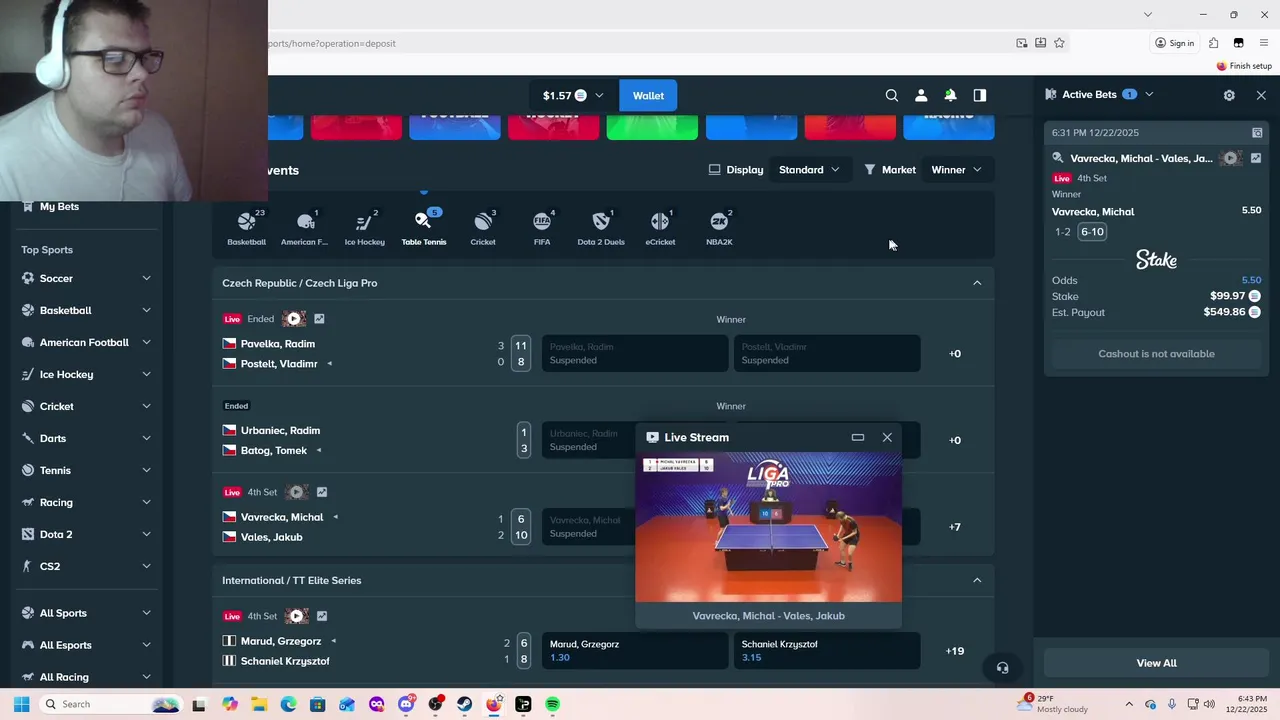Bet on Schaniel Krzysztof at 3.15

pyautogui.click(x=826, y=651)
